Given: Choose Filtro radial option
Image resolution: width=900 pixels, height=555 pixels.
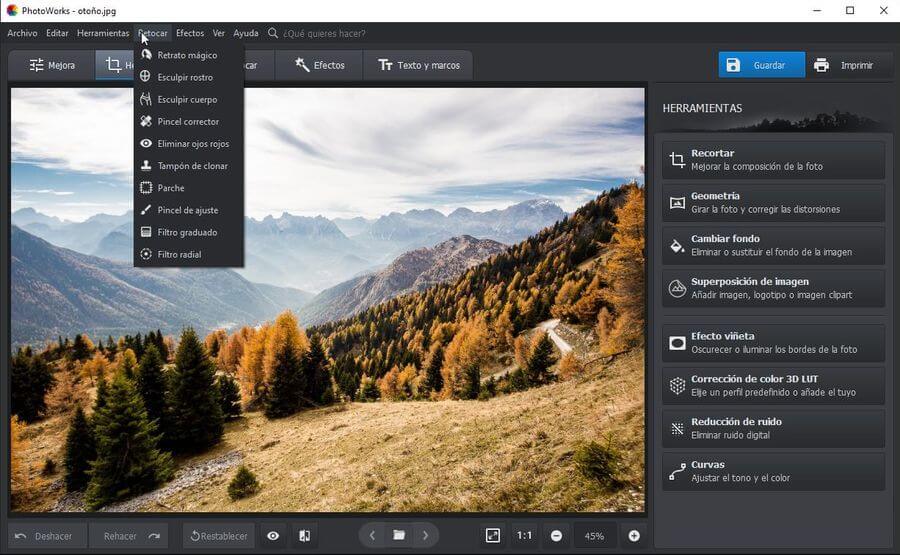Looking at the screenshot, I should click(188, 254).
